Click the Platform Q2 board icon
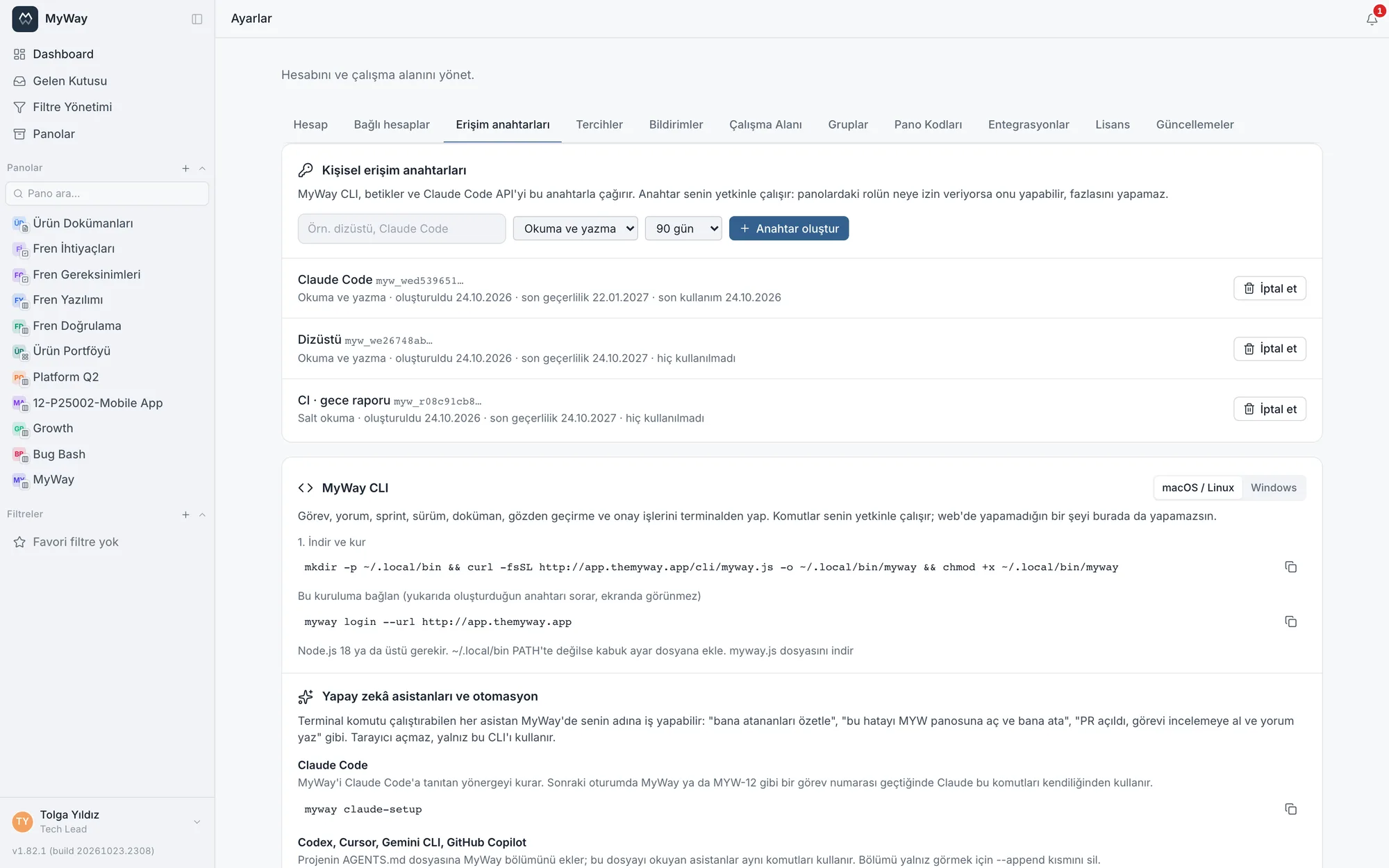The height and width of the screenshot is (868, 1389). click(x=20, y=378)
